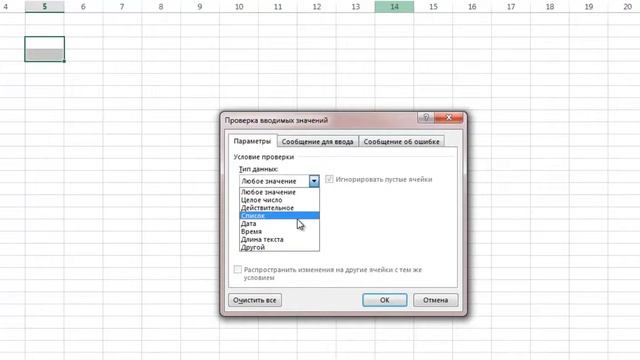This screenshot has height=360, width=640.
Task: Select column header 6
Action: click(x=83, y=7)
